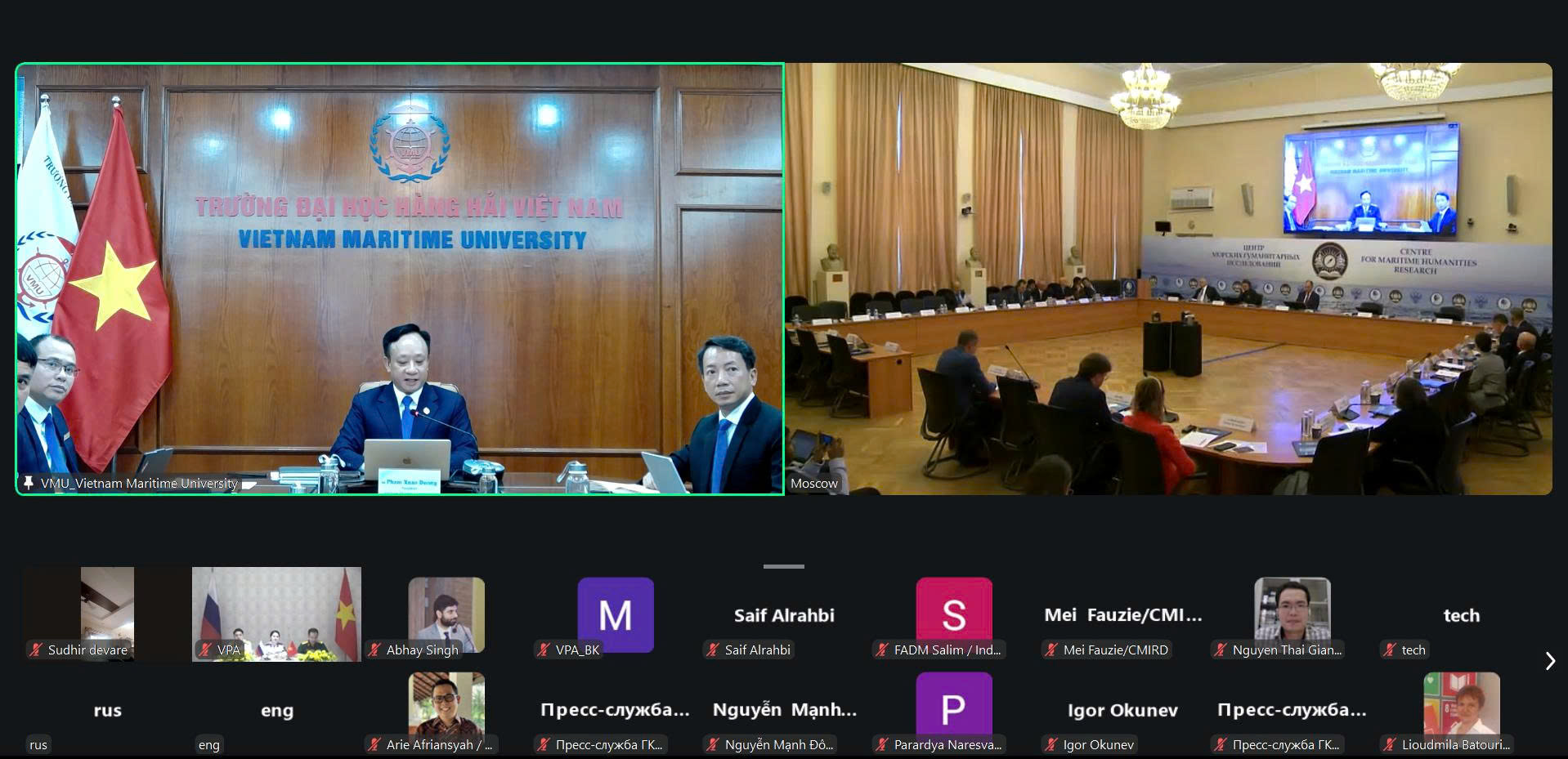Select the Moscow conference room video
Screen dimensions: 1568x759
coord(1168,279)
